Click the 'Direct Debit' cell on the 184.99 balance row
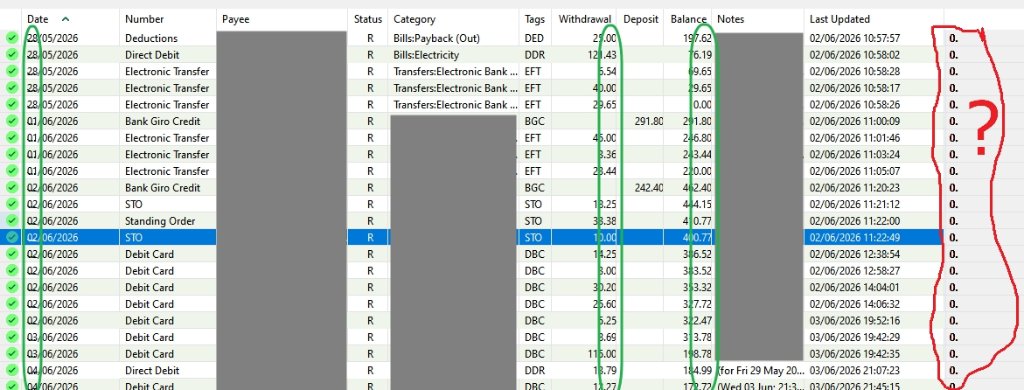Image resolution: width=1024 pixels, height=390 pixels. coord(152,370)
